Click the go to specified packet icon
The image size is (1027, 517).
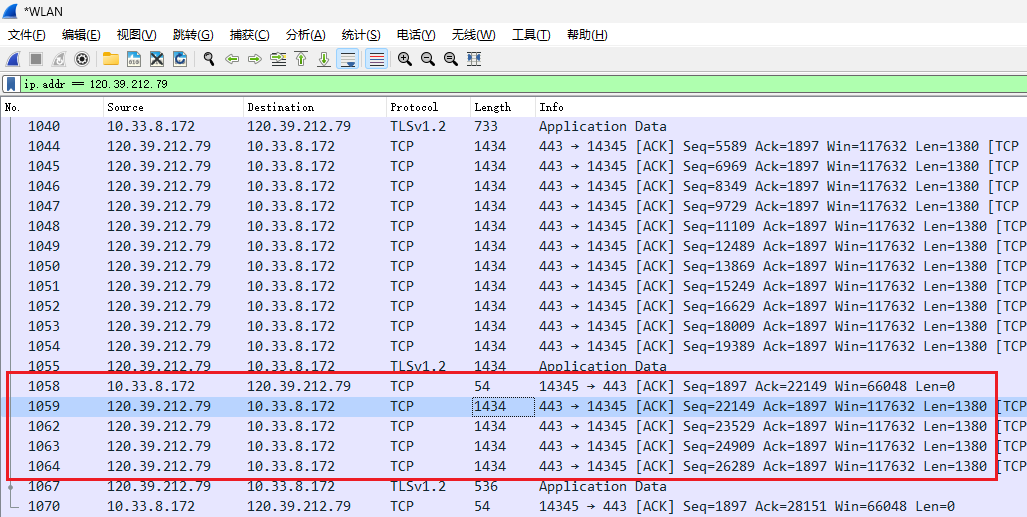[x=278, y=59]
